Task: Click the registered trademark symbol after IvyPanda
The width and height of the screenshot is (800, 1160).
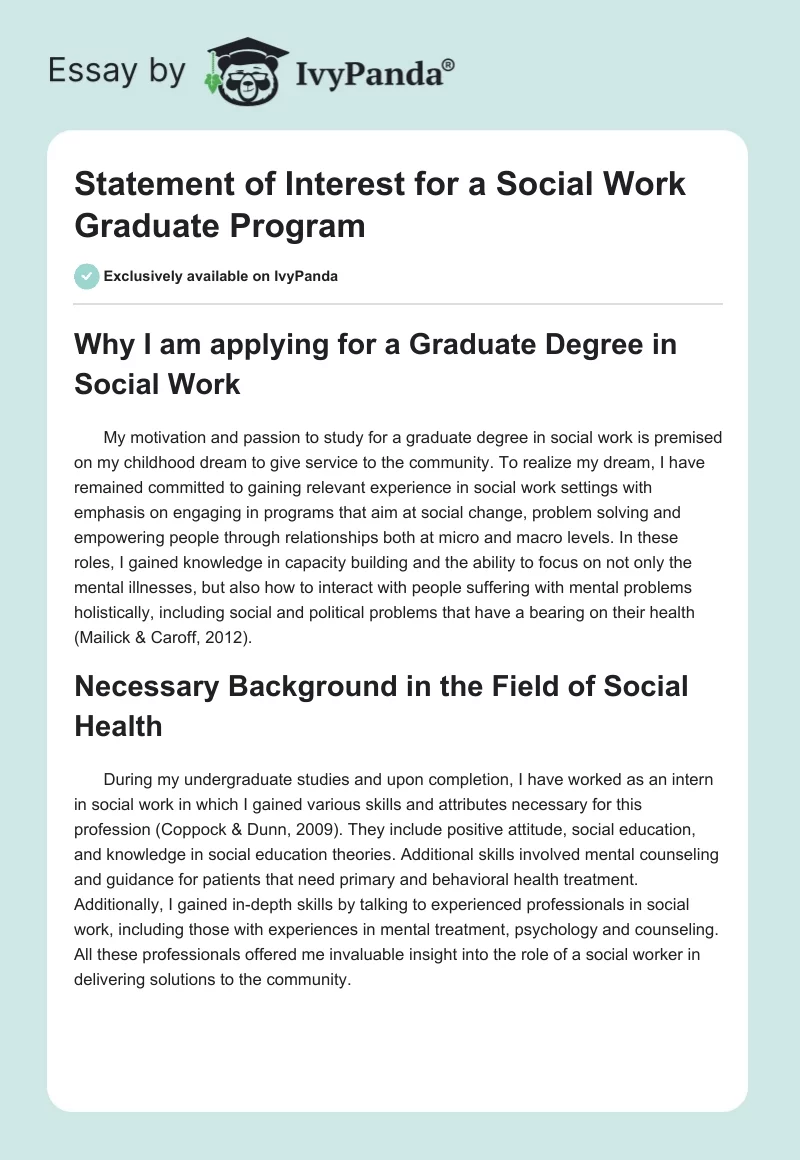Action: point(449,65)
